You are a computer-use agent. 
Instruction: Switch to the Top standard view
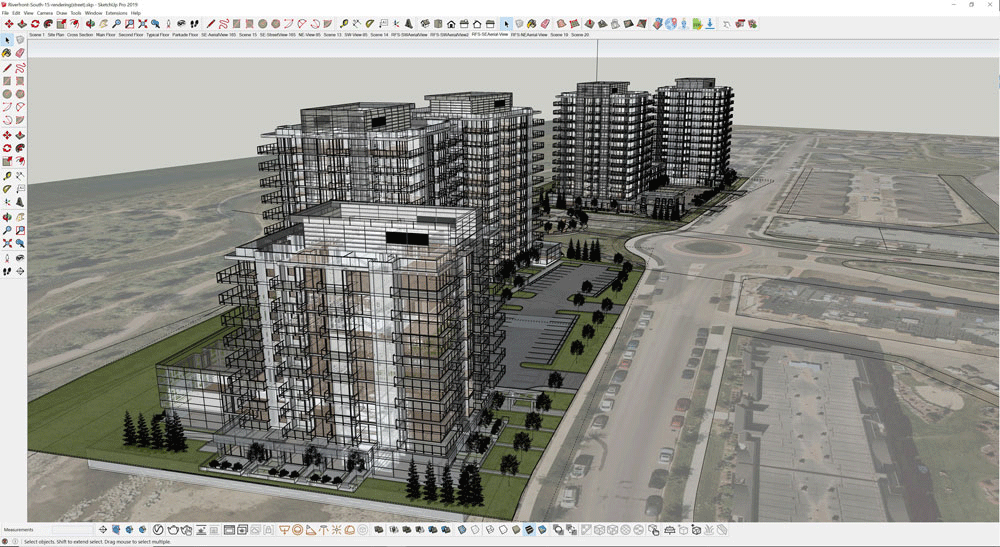(x=438, y=24)
